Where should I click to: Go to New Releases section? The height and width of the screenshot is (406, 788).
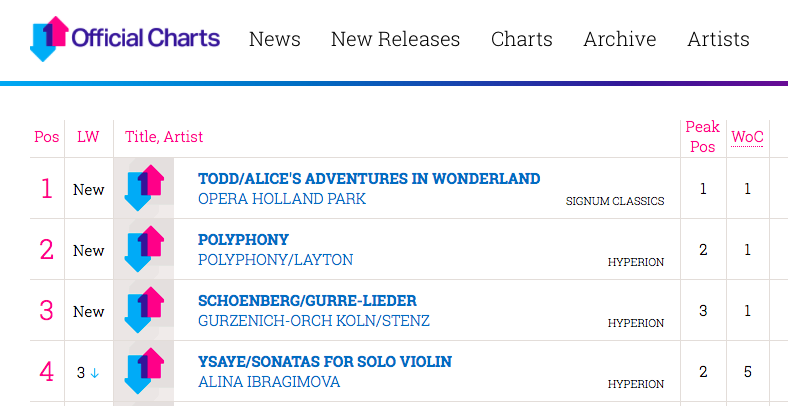[x=395, y=39]
